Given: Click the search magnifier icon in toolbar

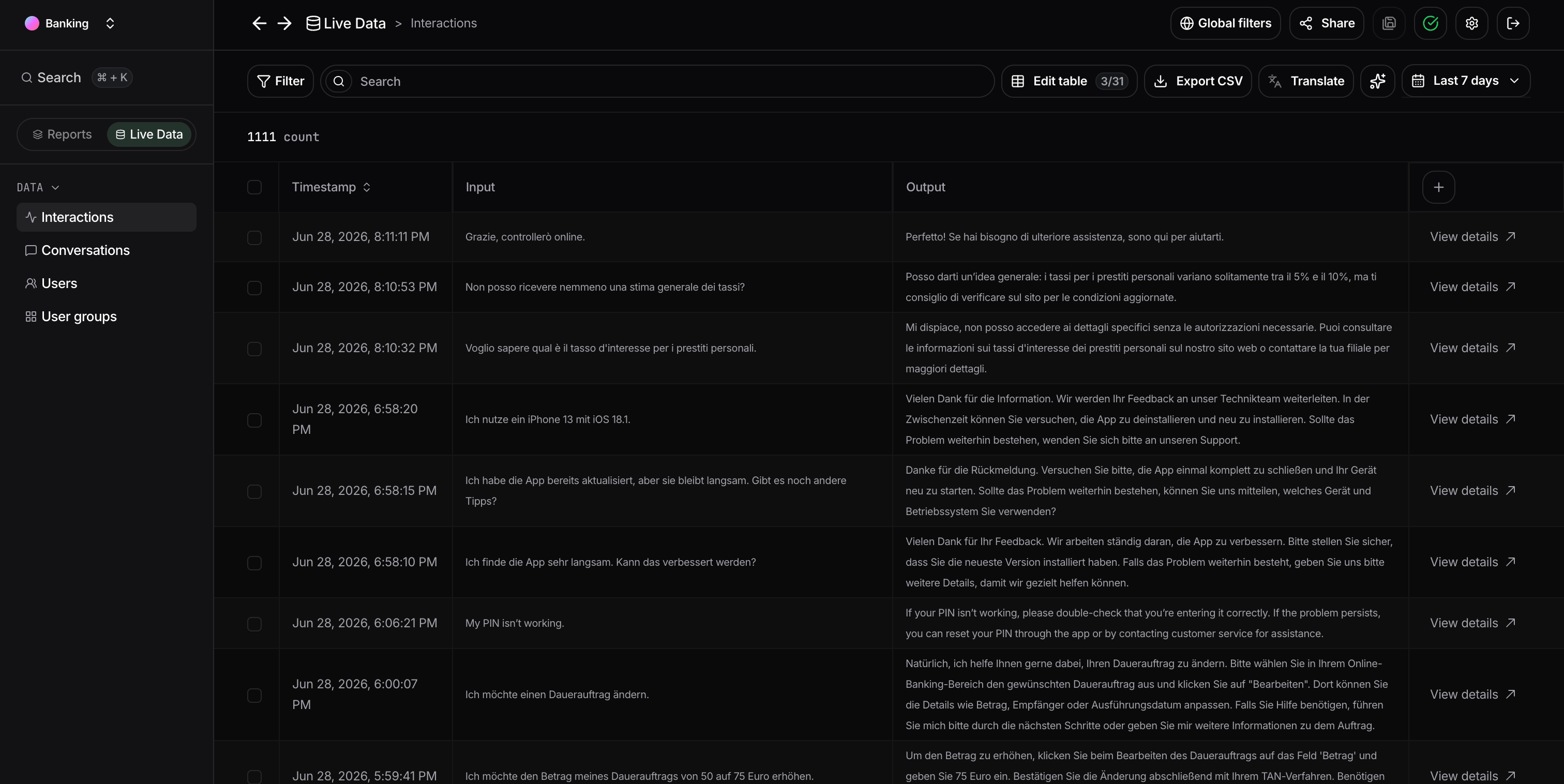Looking at the screenshot, I should click(339, 81).
